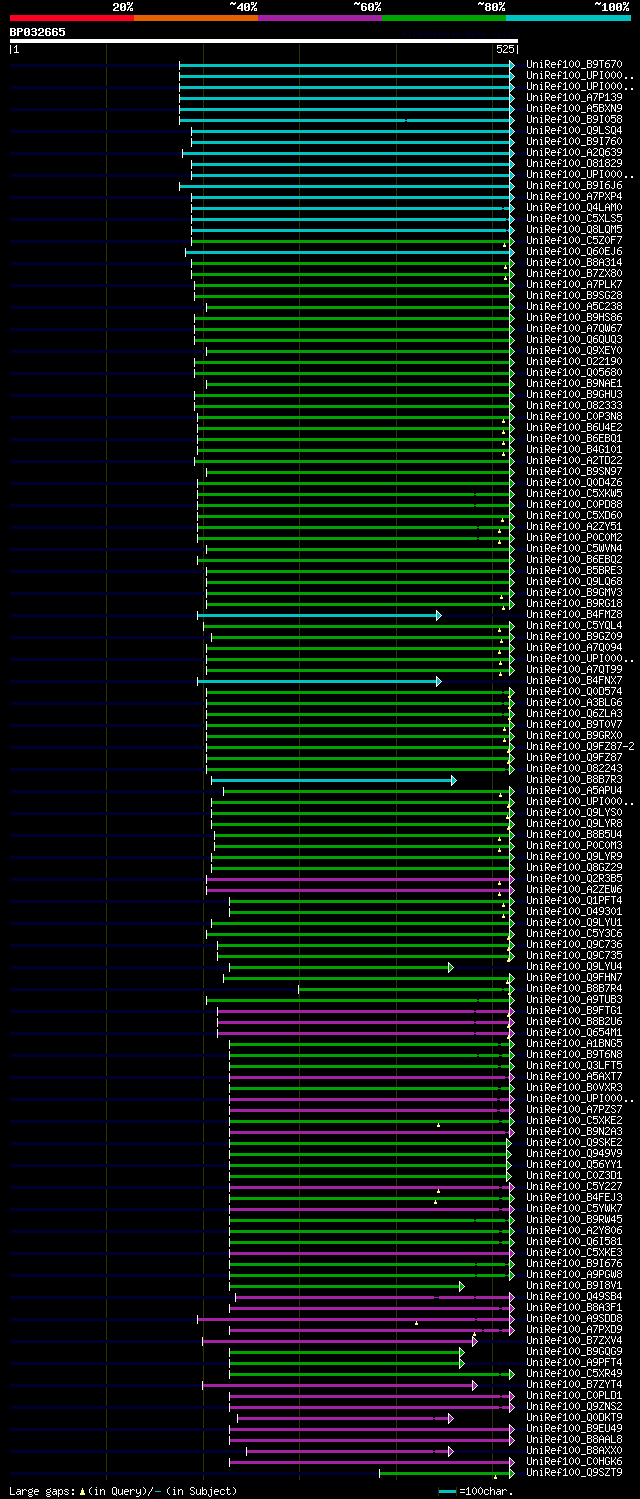Select the UniRef100_C5Y227 label
The height and width of the screenshot is (1499, 640).
point(575,1187)
